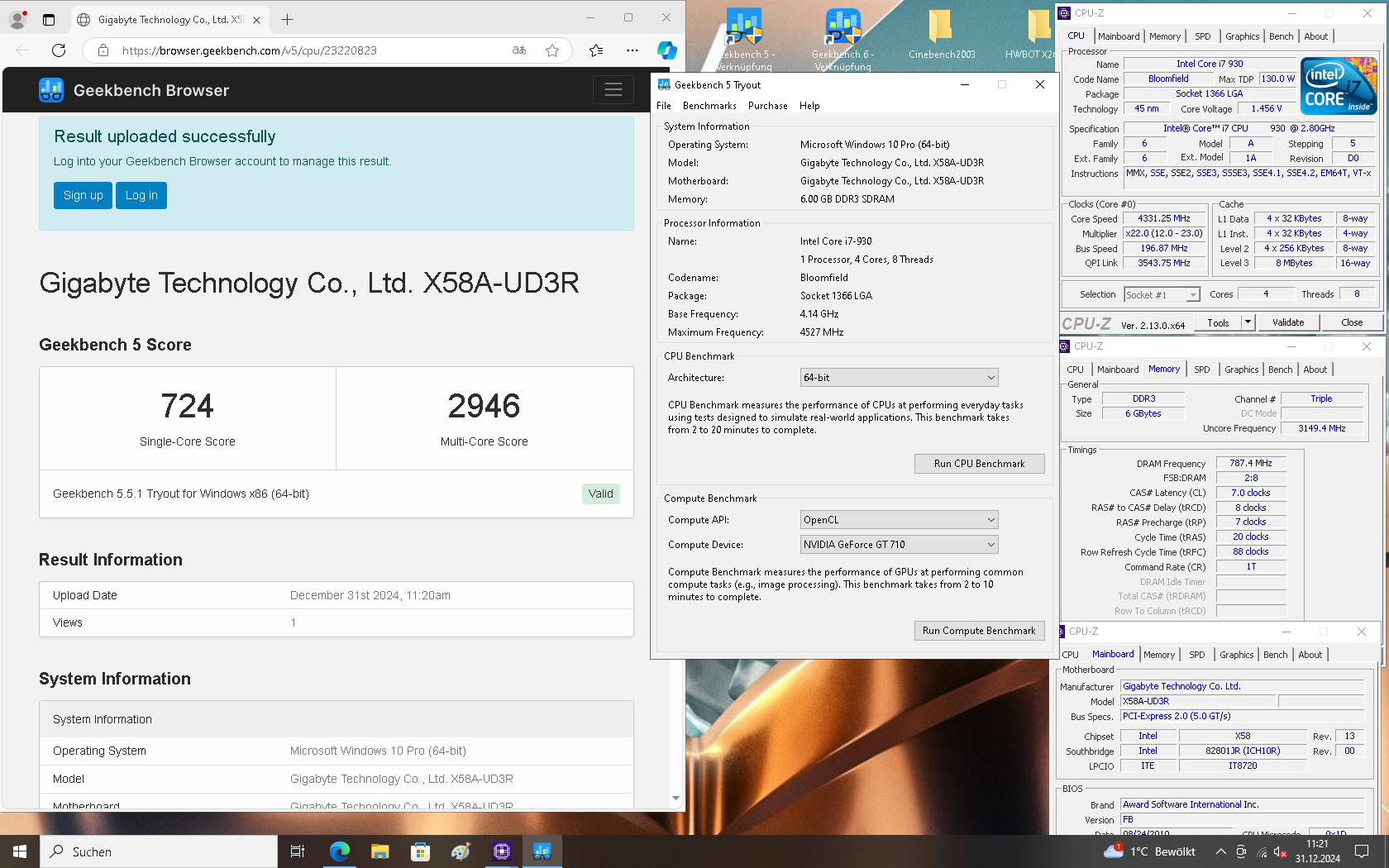Click the weather widget 1°C Bewölkt
Image resolution: width=1389 pixels, height=868 pixels.
pyautogui.click(x=1149, y=851)
